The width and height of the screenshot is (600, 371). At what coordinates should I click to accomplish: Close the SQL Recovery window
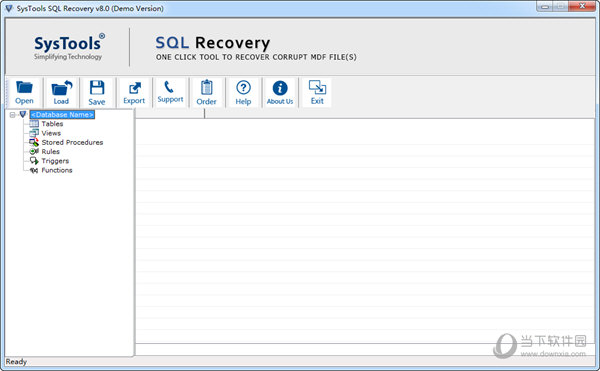click(582, 6)
